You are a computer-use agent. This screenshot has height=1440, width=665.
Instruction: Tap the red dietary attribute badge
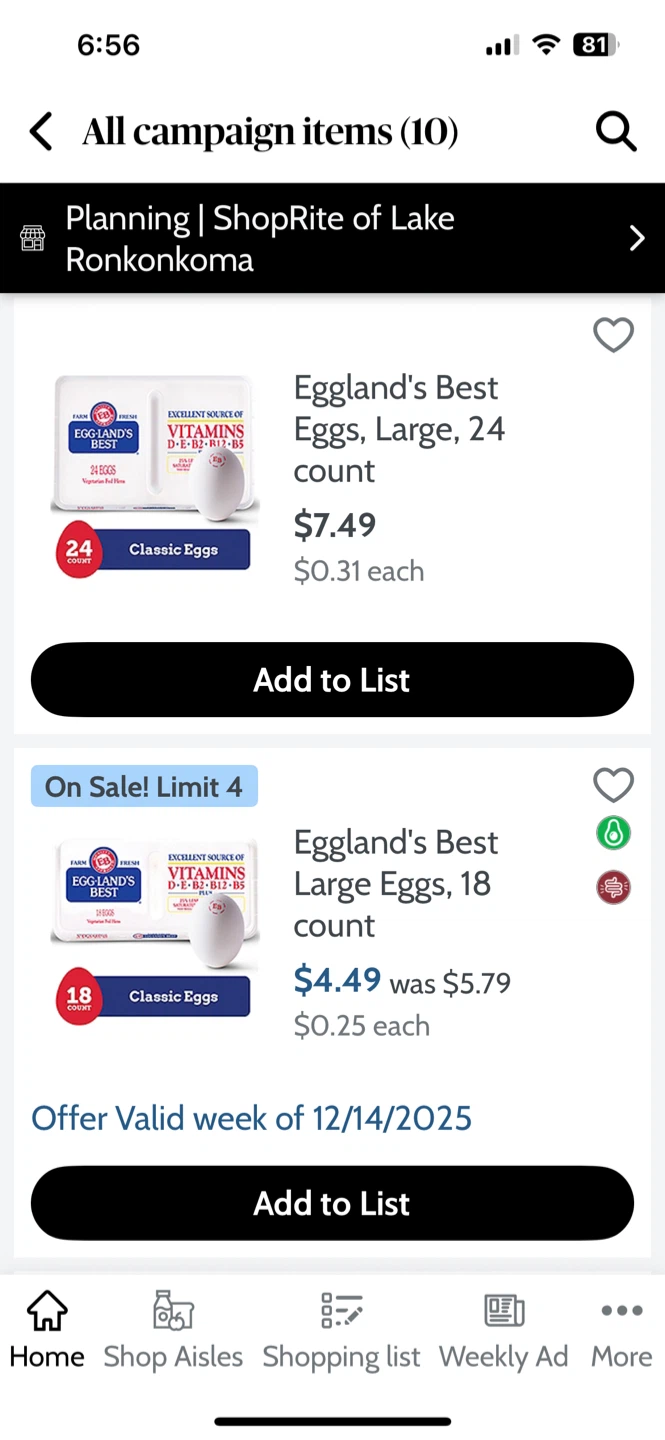(613, 887)
